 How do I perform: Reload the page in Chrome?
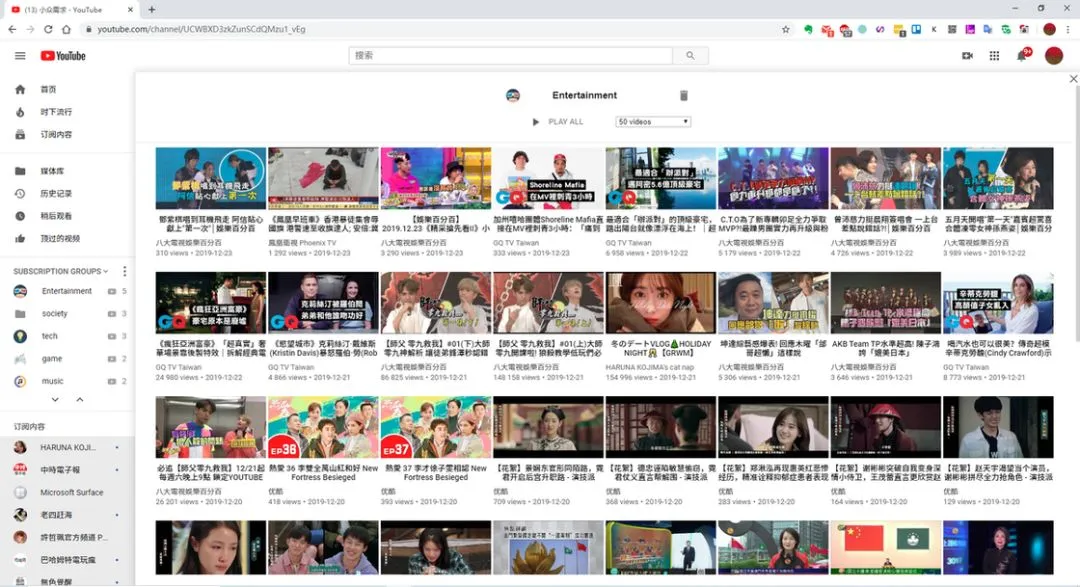tap(48, 29)
